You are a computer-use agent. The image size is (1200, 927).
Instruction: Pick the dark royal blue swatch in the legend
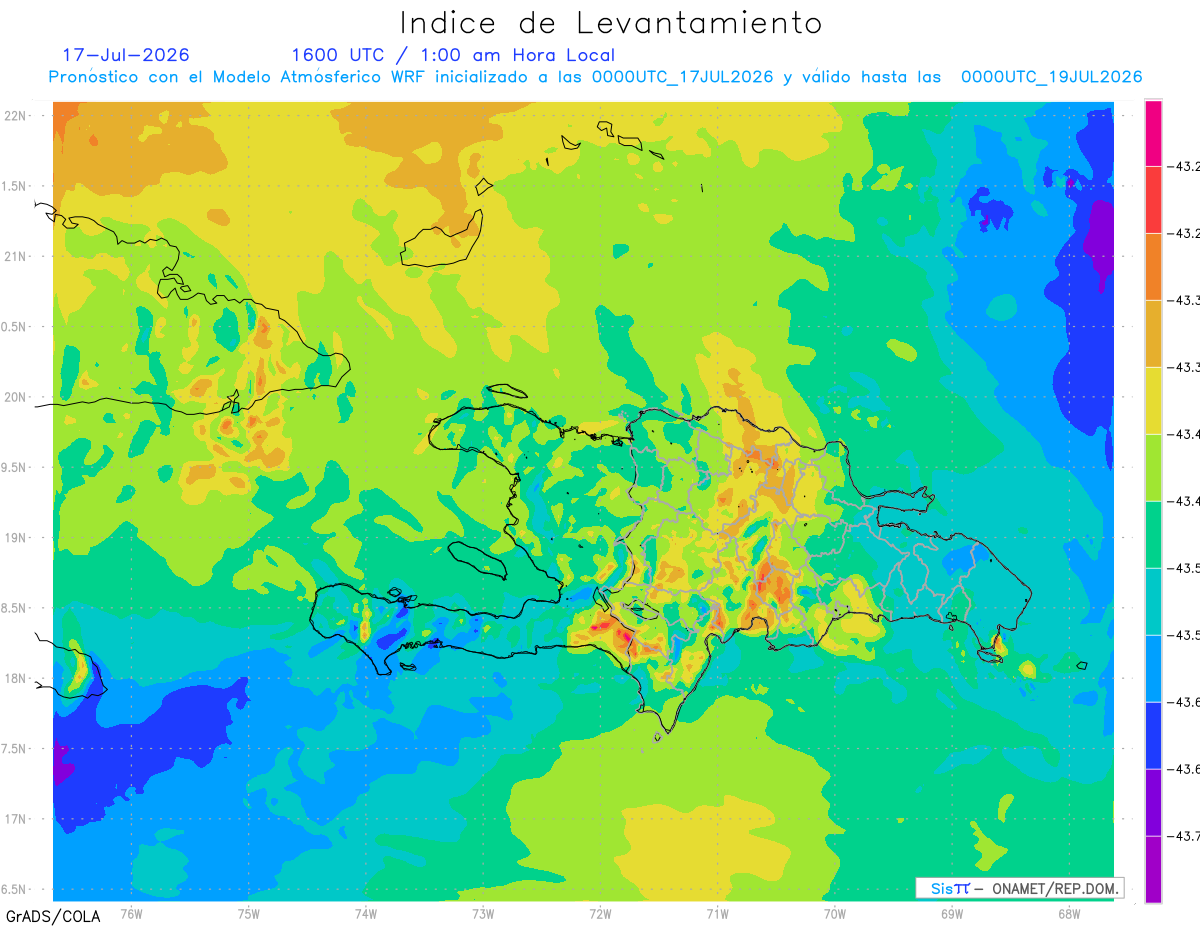(x=1153, y=736)
